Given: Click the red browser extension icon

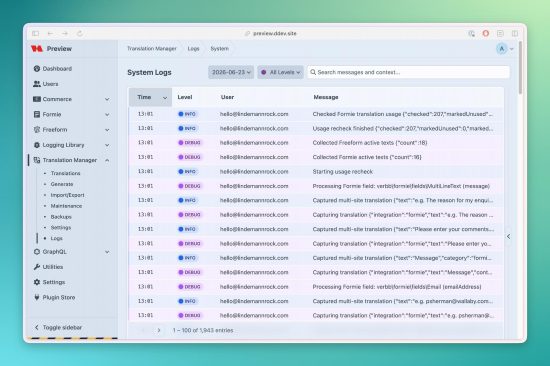Looking at the screenshot, I should pyautogui.click(x=486, y=33).
